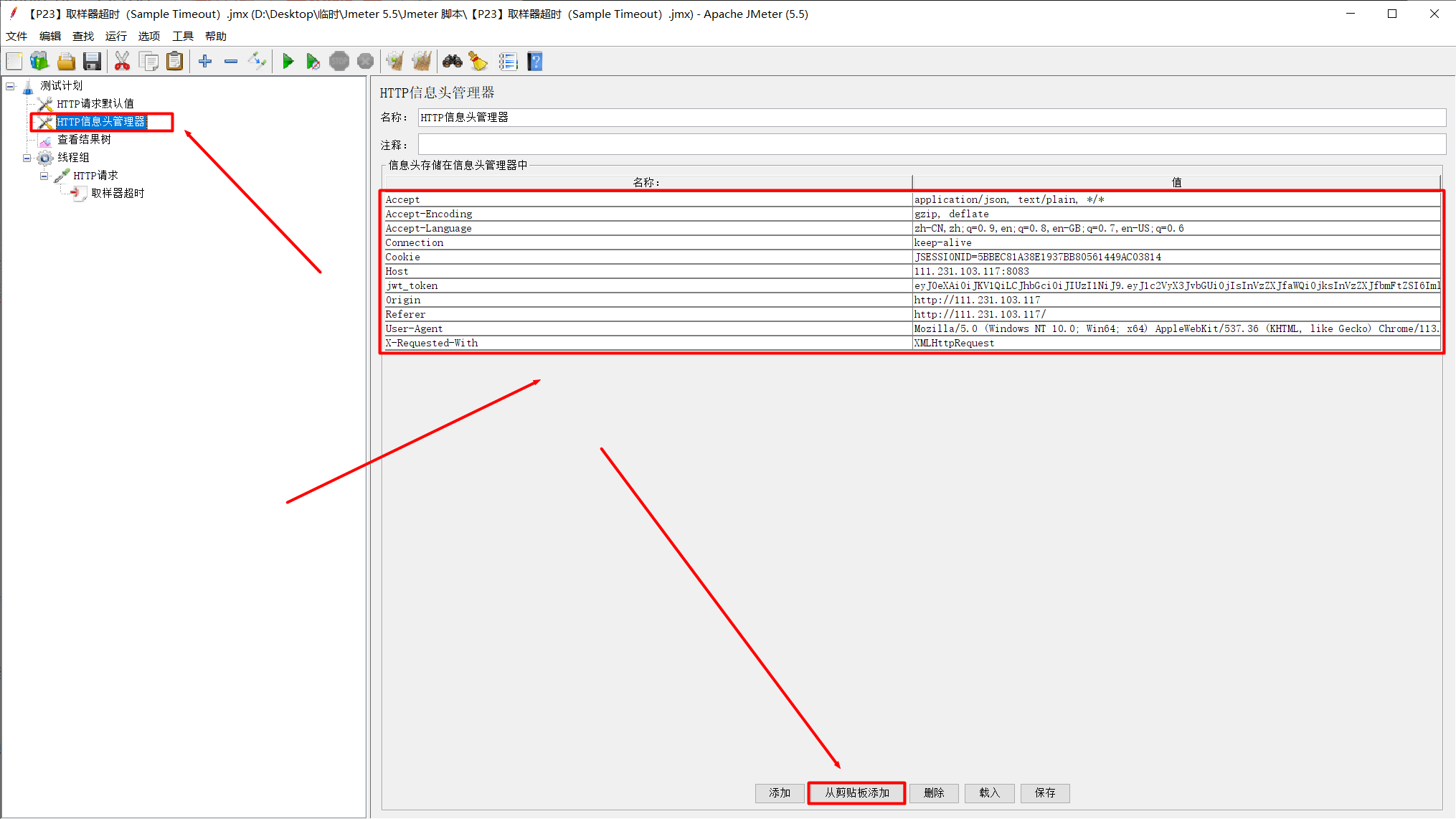The image size is (1456, 819).
Task: Open Search with the binoculars icon
Action: click(x=453, y=62)
